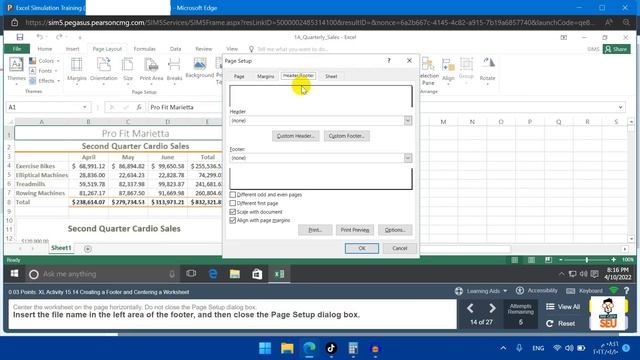
Task: Click the Save icon in Excel's quick access toolbar
Action: (x=20, y=37)
